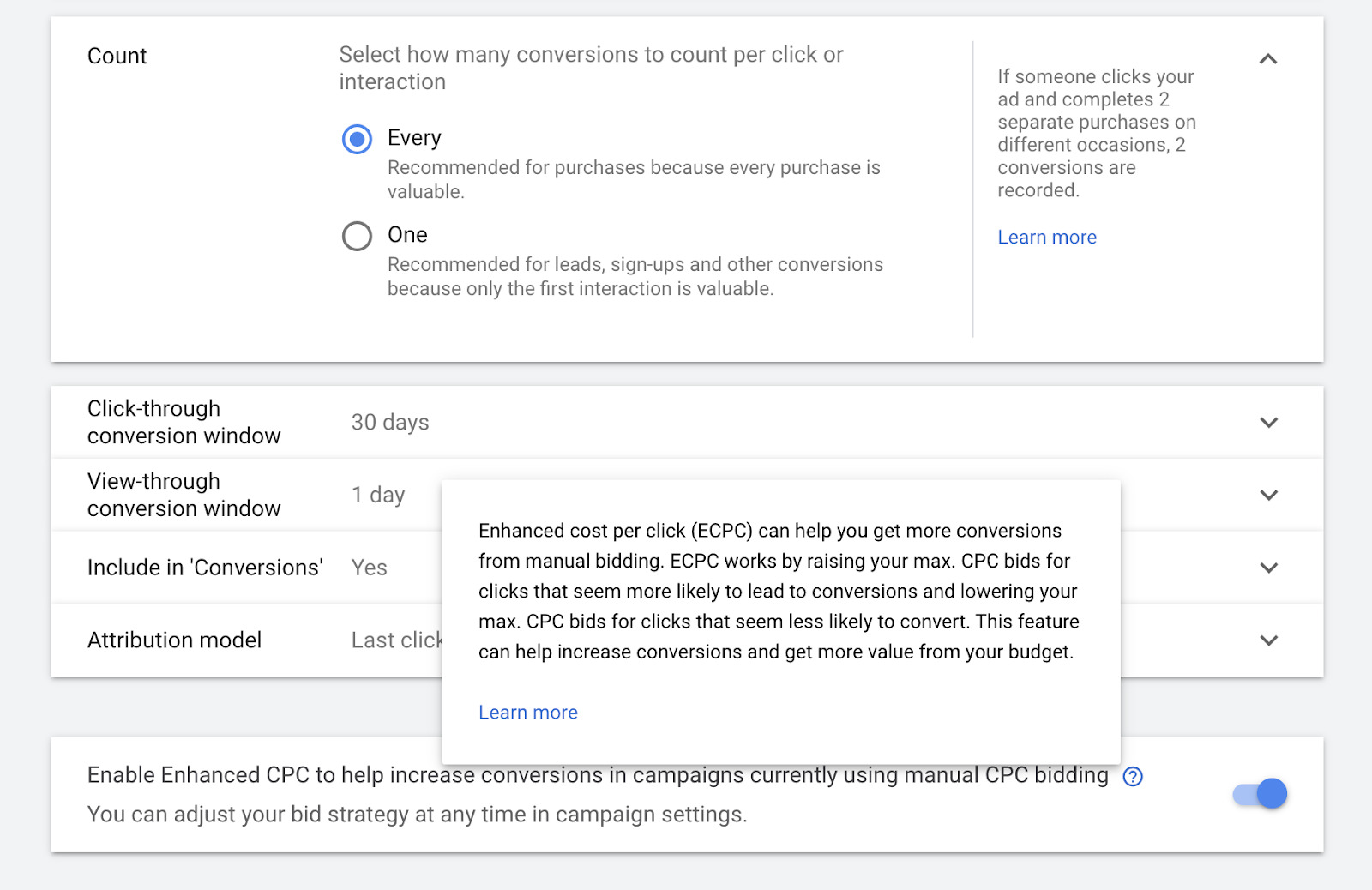Select the Every radio button
Image resolution: width=1372 pixels, height=890 pixels.
coord(357,139)
